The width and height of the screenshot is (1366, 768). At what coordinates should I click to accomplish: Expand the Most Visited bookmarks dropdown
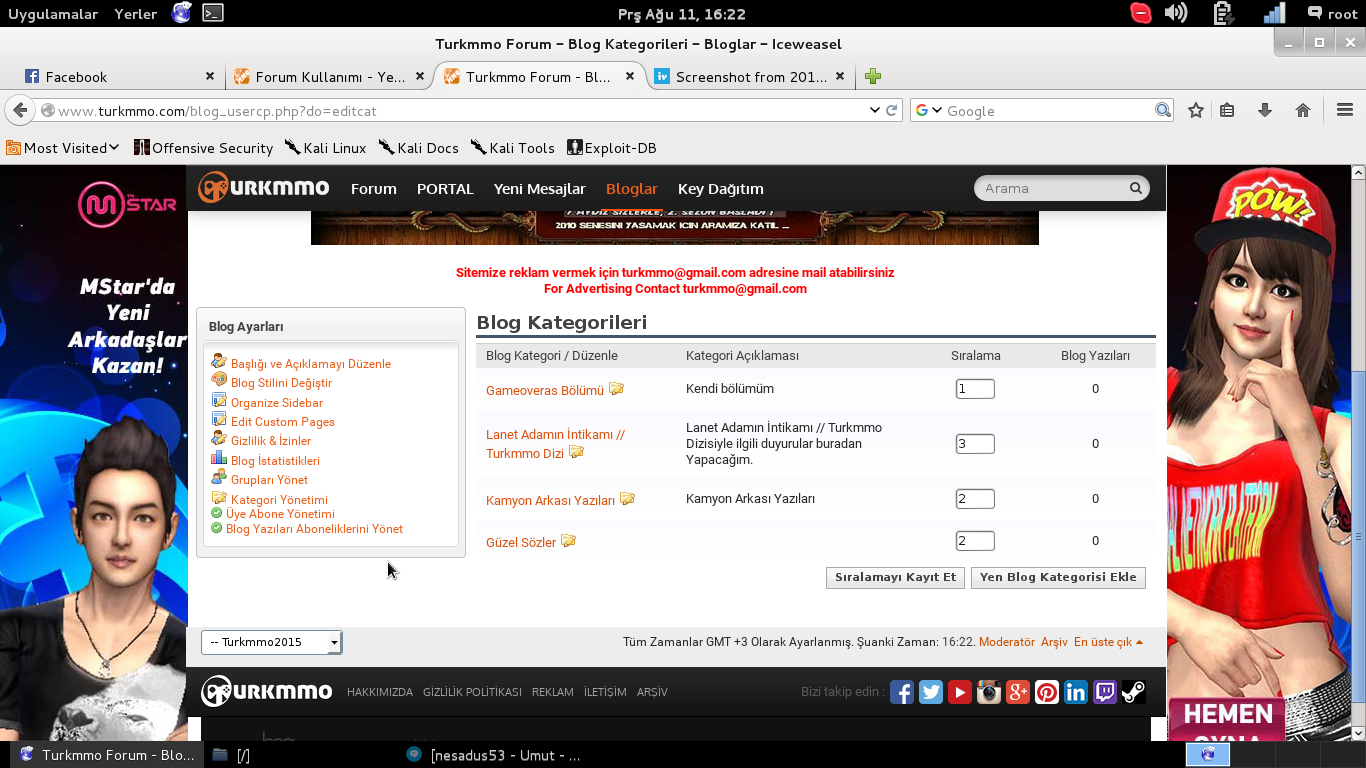click(x=63, y=148)
